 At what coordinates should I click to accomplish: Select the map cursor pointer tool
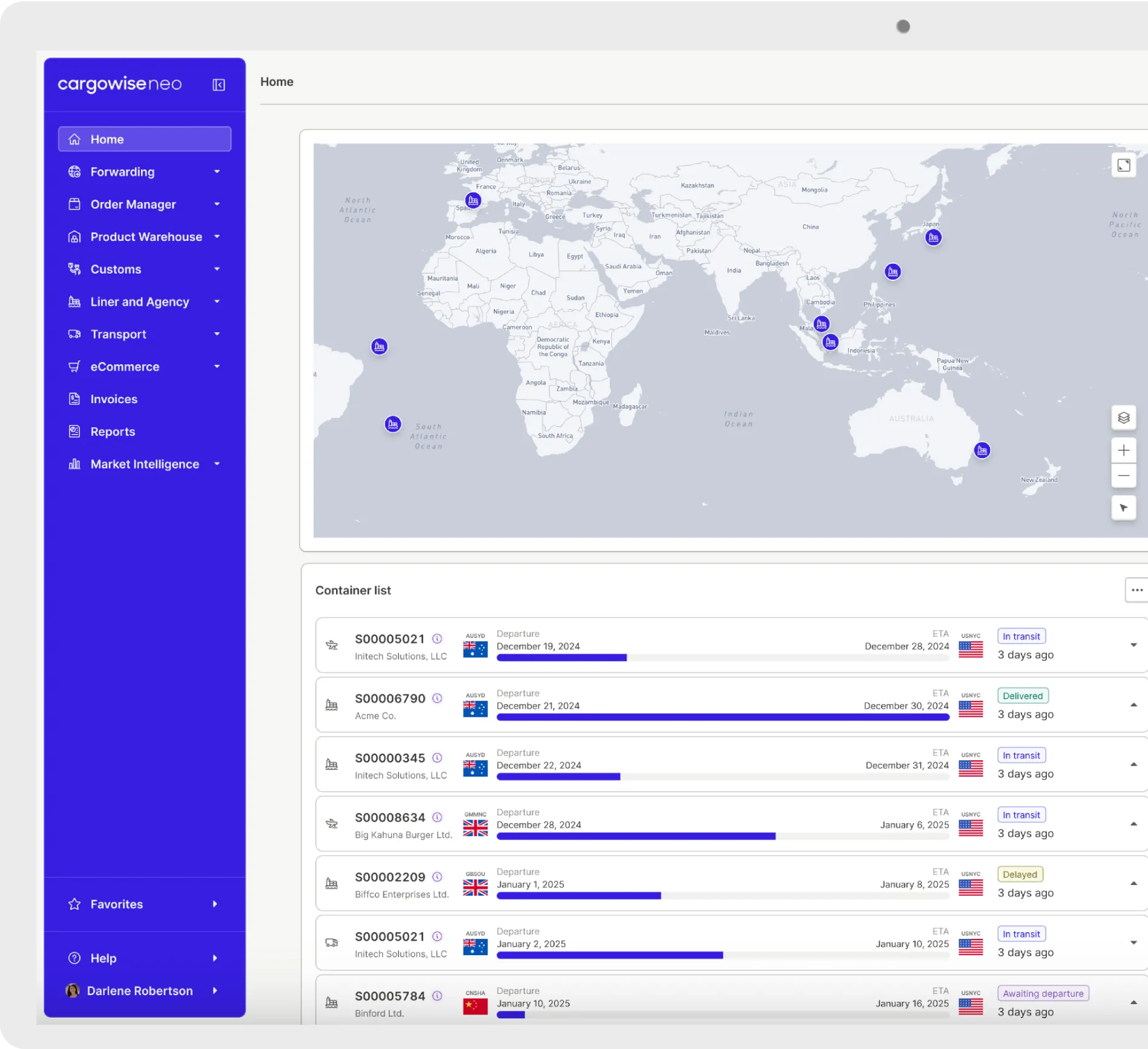tap(1123, 508)
